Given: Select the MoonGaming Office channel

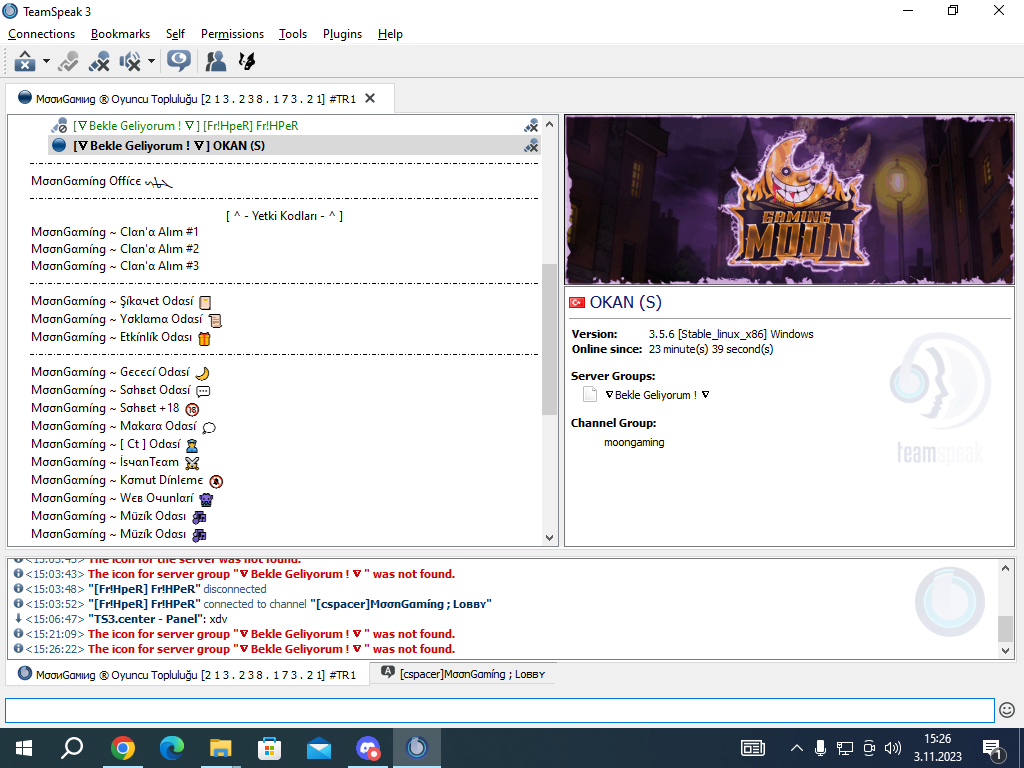Looking at the screenshot, I should click(101, 181).
